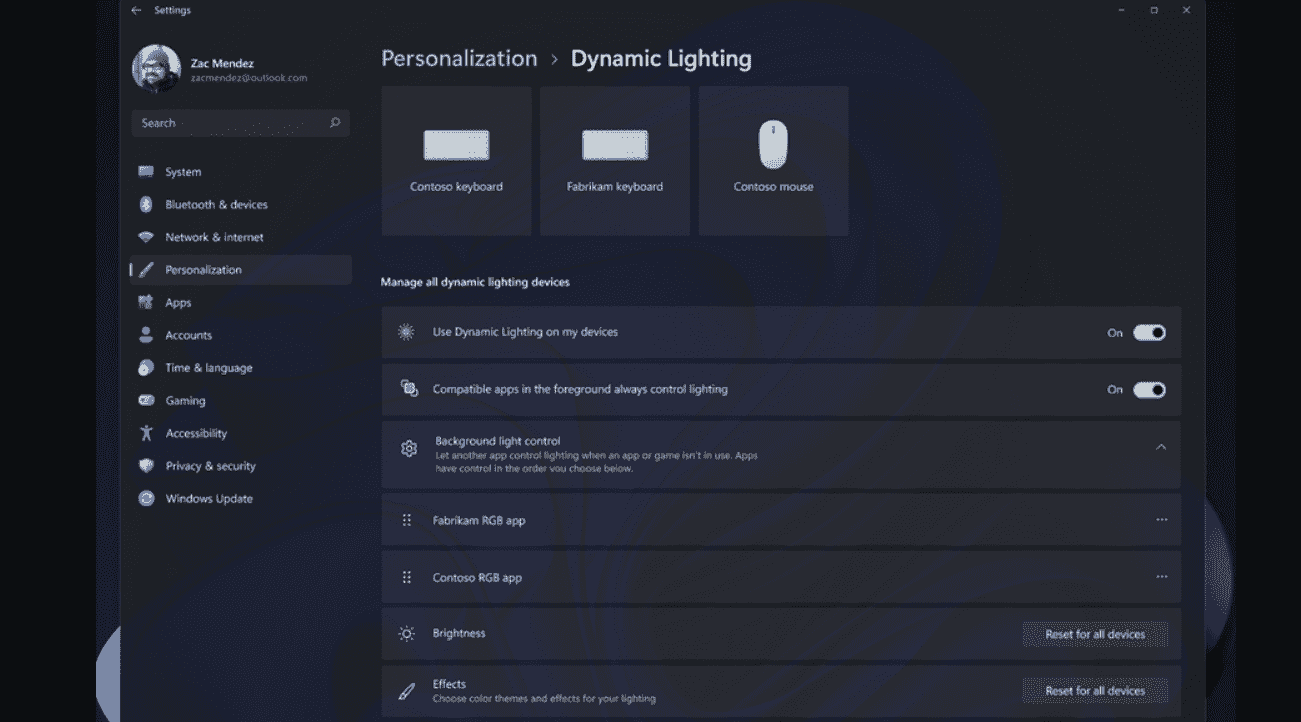Click the Bluetooth icon in sidebar
The image size is (1301, 722).
146,204
